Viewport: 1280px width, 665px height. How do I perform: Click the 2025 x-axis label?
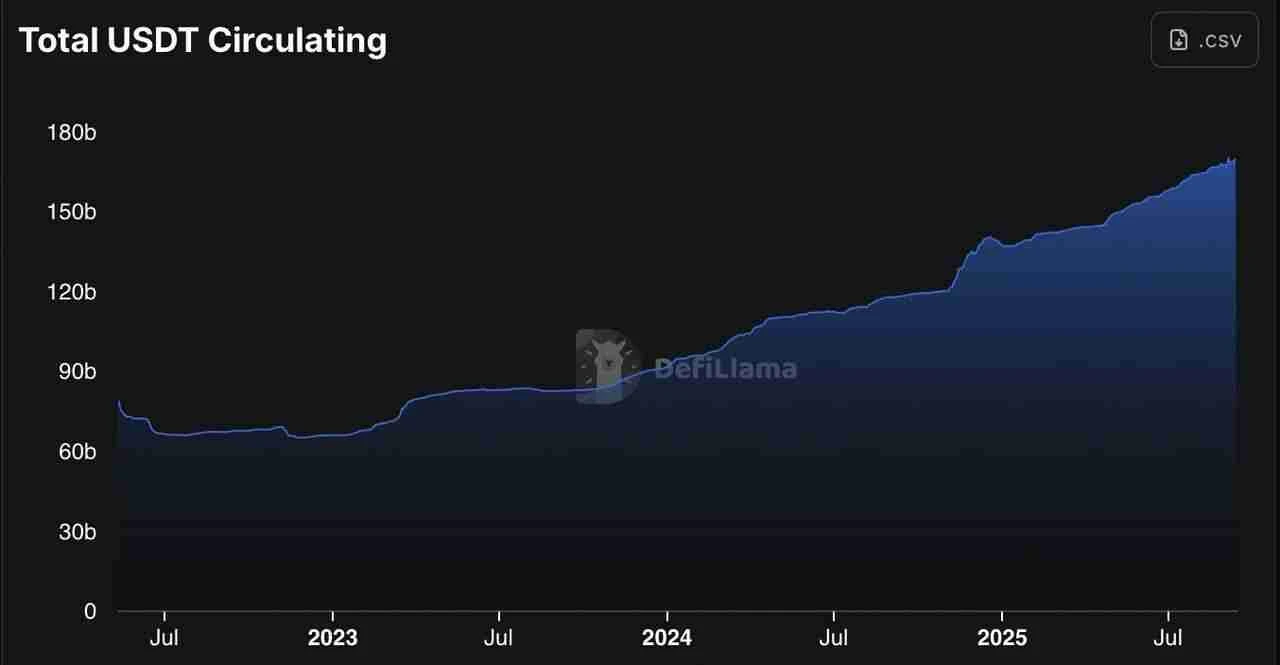coord(1001,638)
